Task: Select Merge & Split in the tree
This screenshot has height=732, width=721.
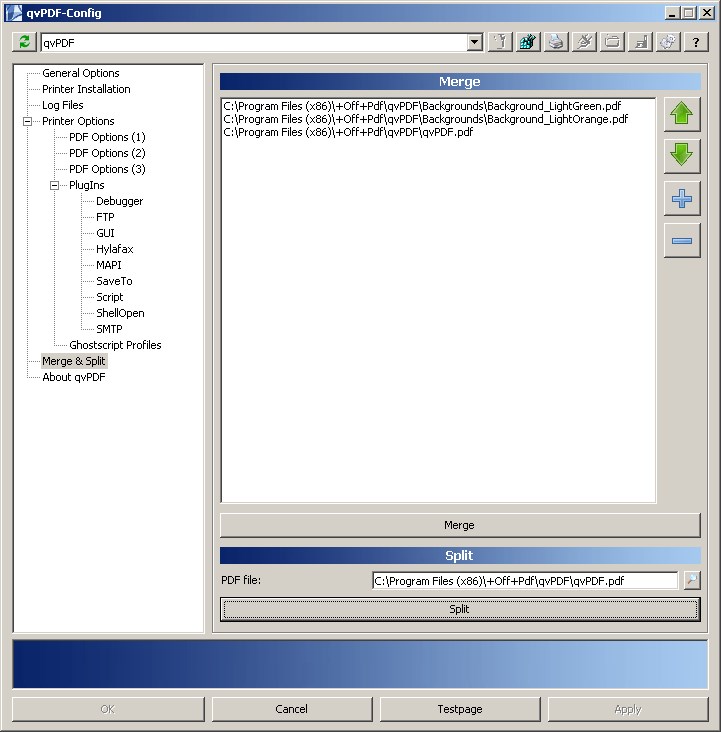Action: [74, 361]
